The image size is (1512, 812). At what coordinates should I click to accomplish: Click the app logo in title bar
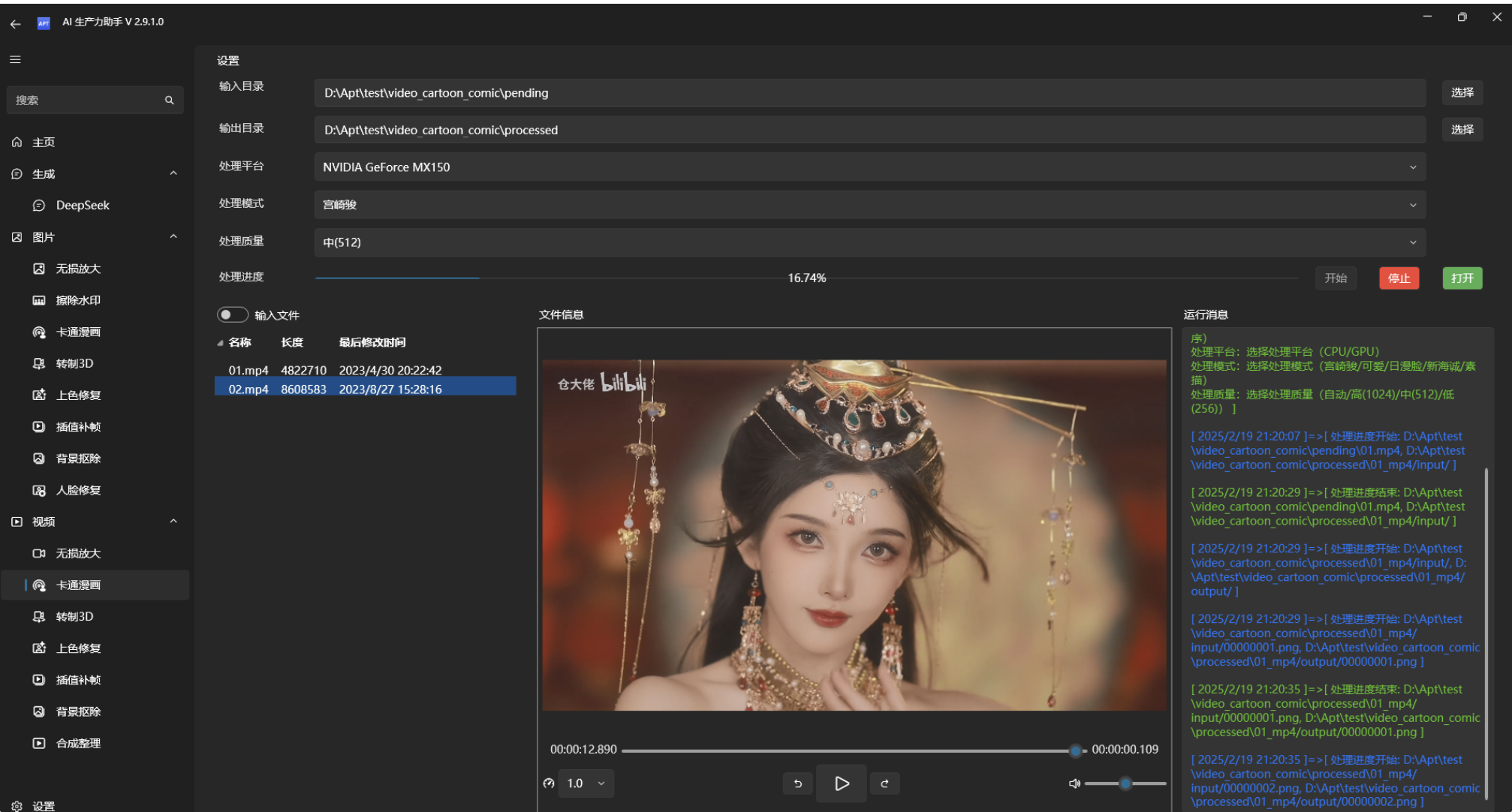pos(44,23)
